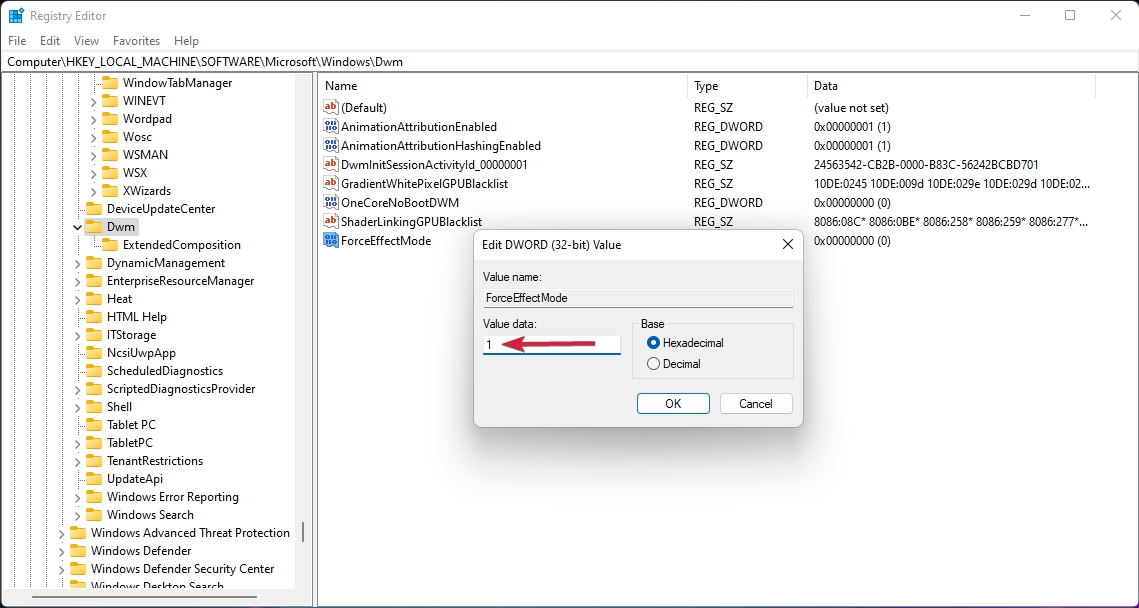Click the ab icon beside ShaderLinkingGPUBlacklist

[331, 221]
